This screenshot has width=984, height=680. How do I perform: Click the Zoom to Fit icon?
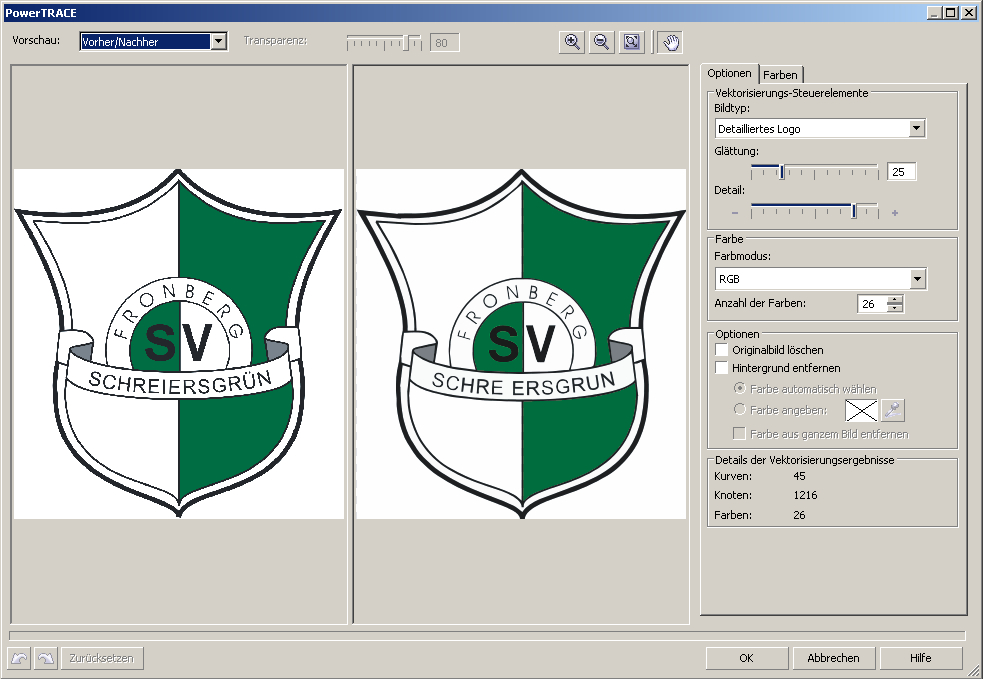tap(631, 42)
